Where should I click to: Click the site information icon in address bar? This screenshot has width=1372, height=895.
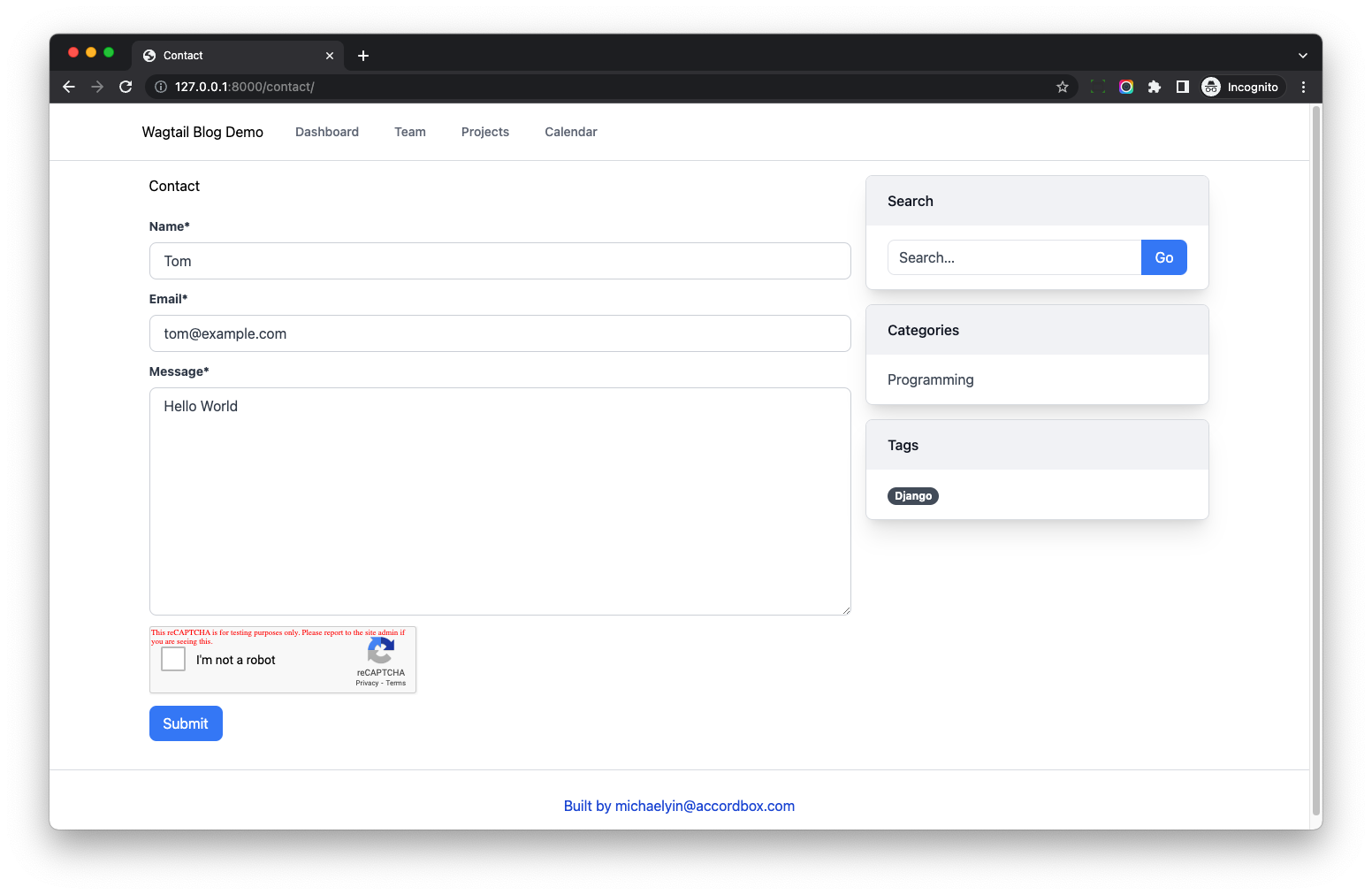161,87
